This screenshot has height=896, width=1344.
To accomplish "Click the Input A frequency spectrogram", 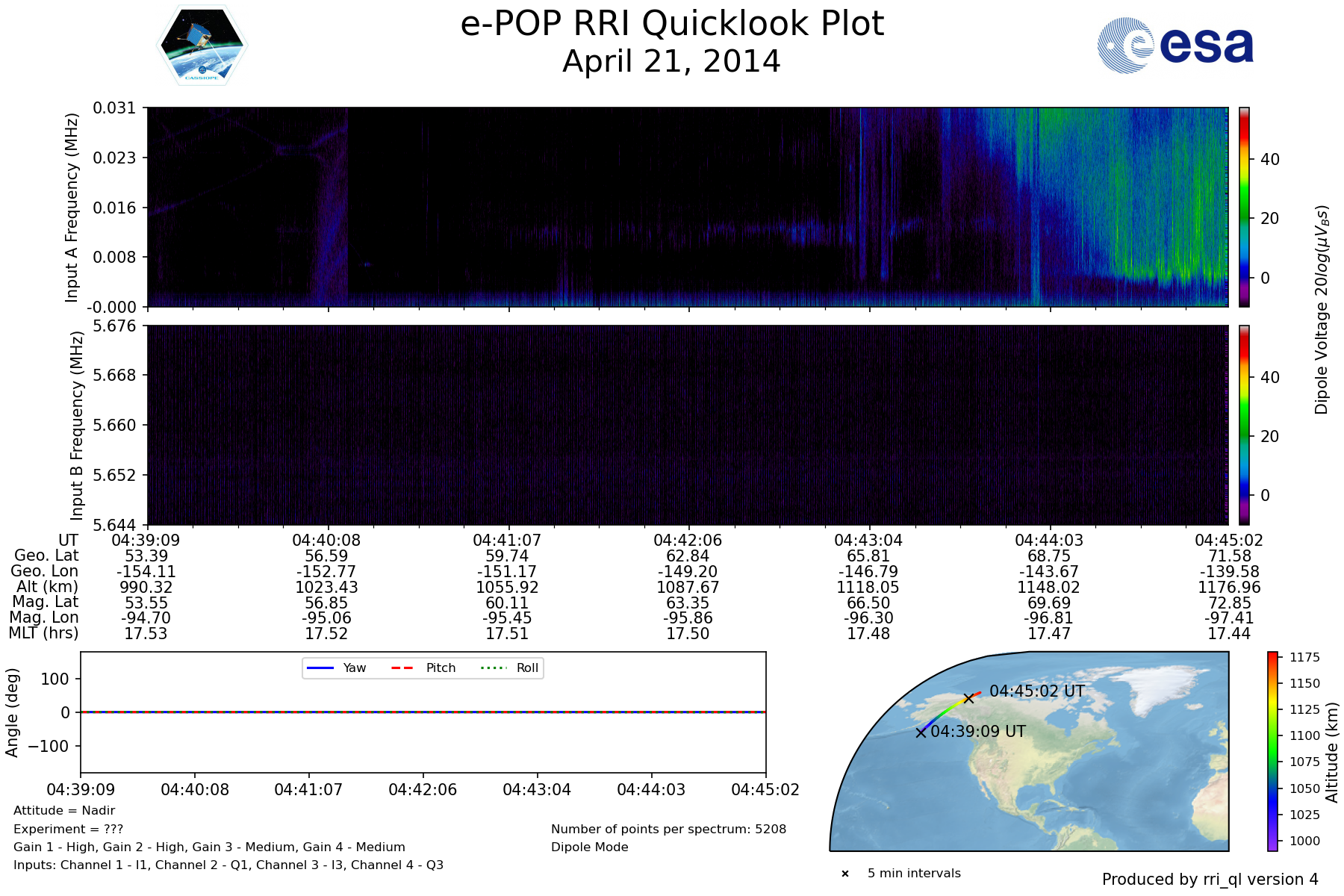I will 687,207.
